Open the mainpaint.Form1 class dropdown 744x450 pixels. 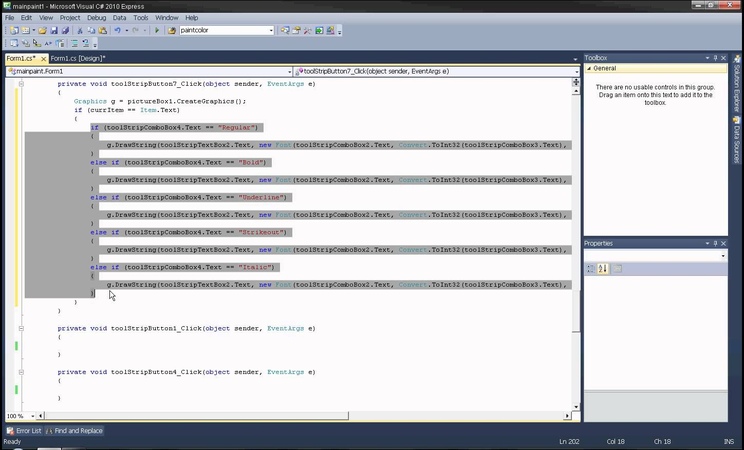(x=289, y=72)
